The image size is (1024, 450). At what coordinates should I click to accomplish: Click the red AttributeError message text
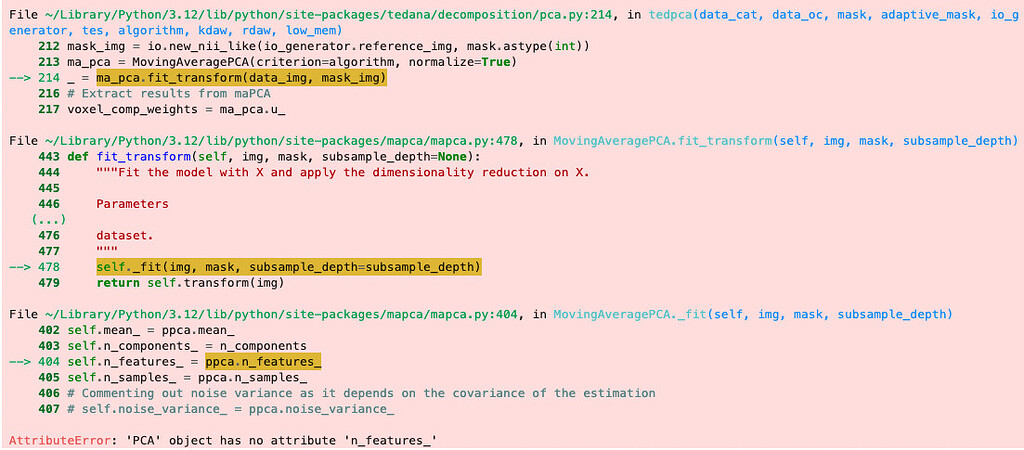point(222,440)
